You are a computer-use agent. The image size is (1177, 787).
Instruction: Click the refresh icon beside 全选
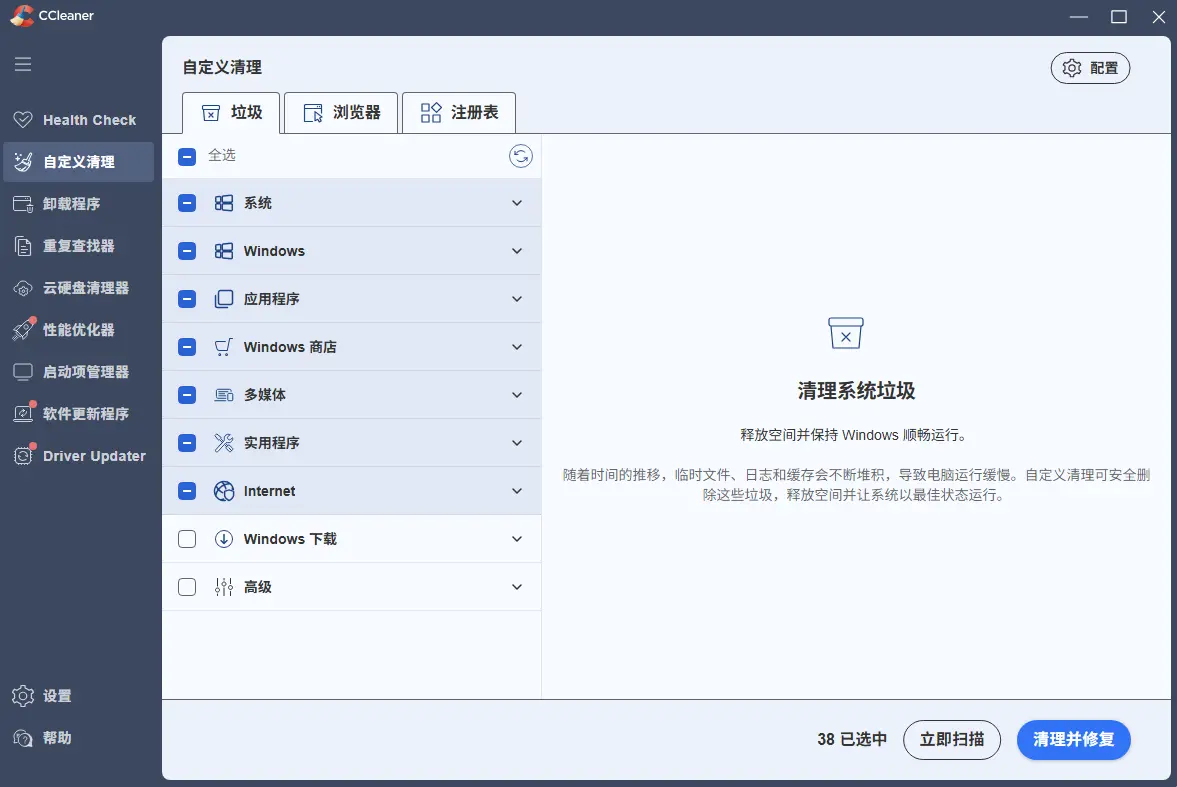pyautogui.click(x=520, y=155)
